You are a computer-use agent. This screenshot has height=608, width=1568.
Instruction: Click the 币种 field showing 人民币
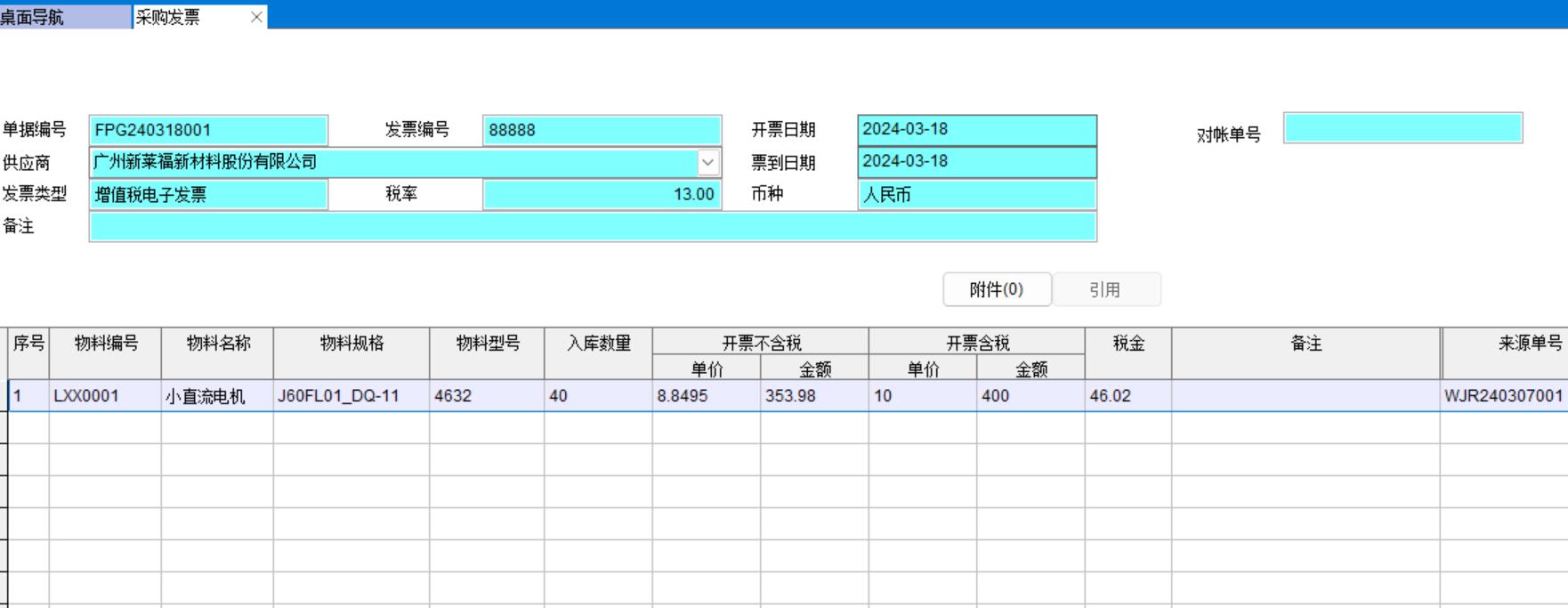click(976, 195)
